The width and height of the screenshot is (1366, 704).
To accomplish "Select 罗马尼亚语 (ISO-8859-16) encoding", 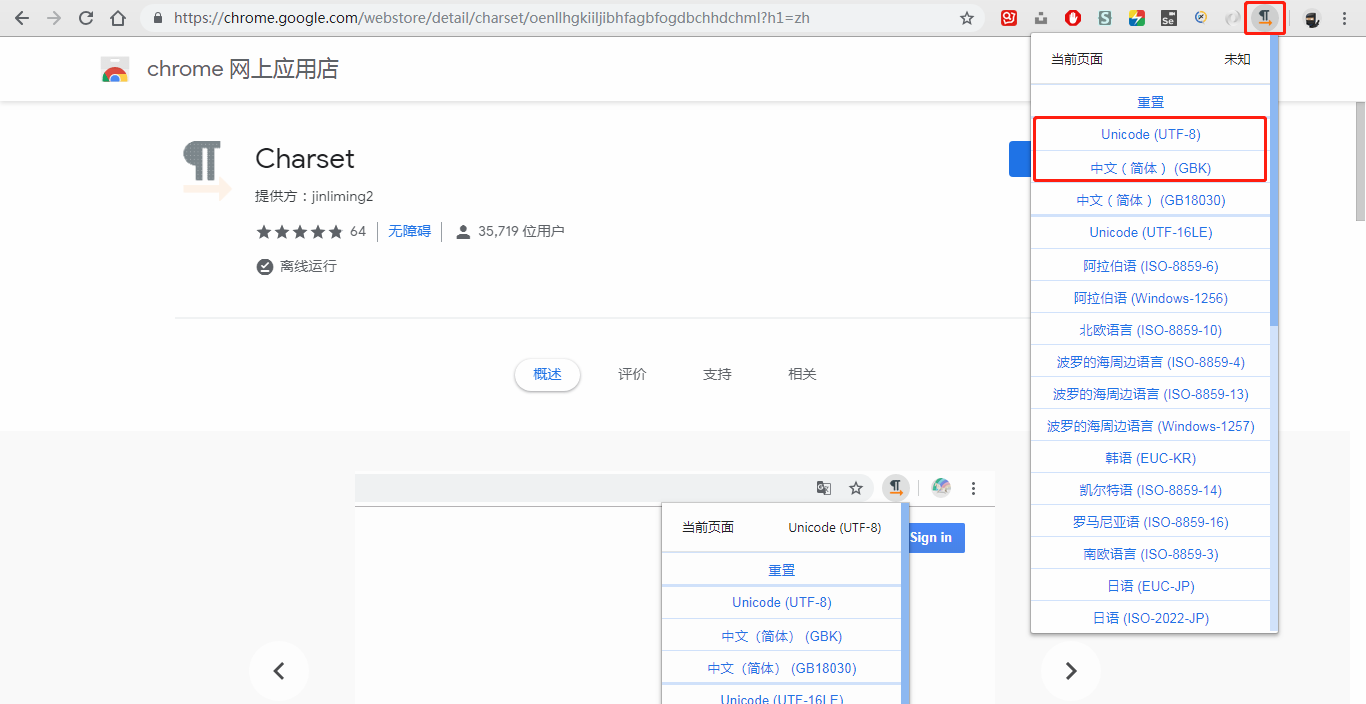I will [x=1150, y=522].
